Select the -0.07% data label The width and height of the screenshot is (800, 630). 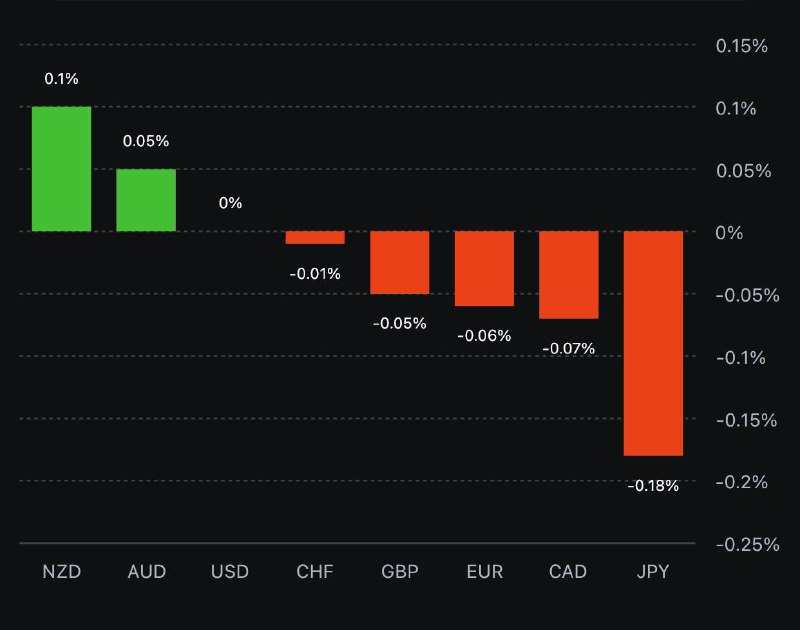(568, 348)
